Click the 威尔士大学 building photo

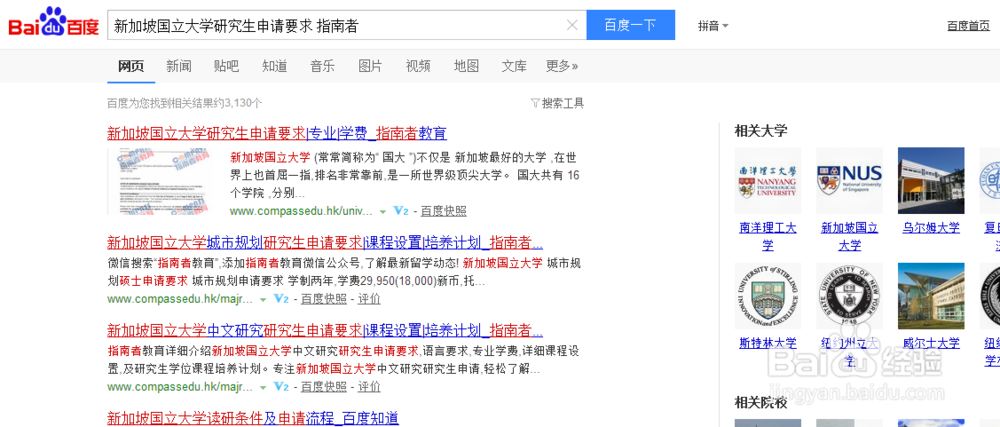[x=931, y=296]
